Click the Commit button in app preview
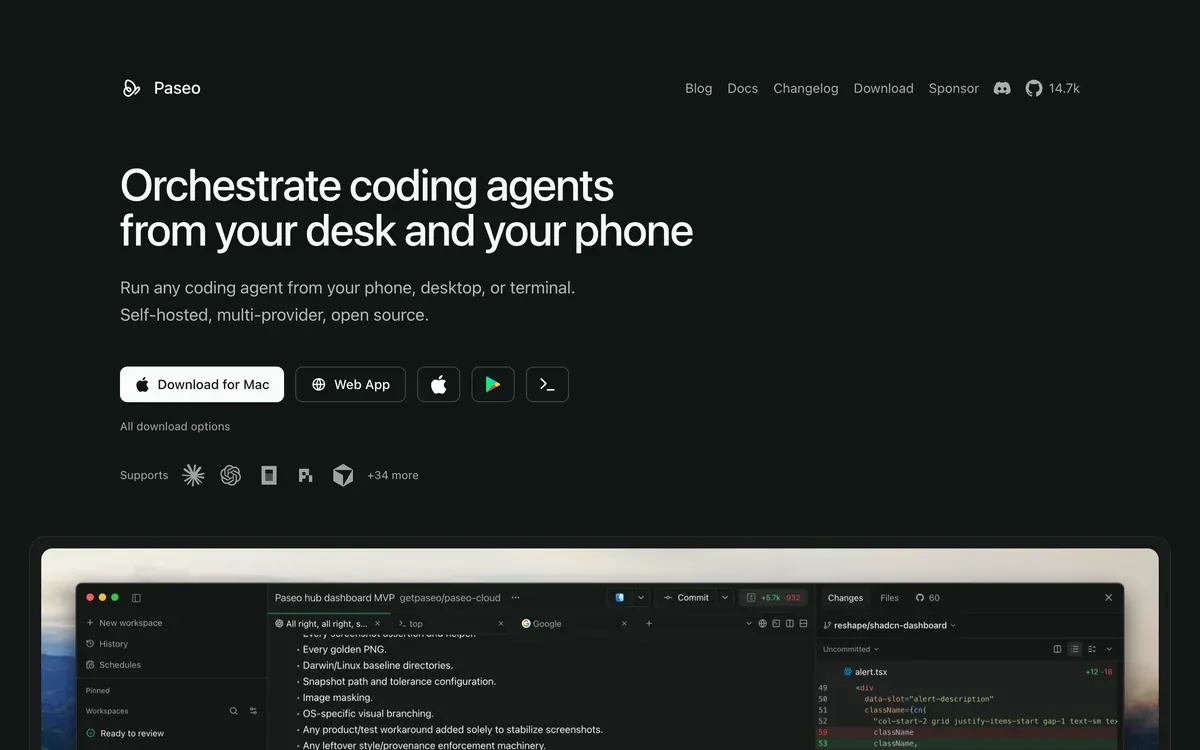 click(x=686, y=598)
